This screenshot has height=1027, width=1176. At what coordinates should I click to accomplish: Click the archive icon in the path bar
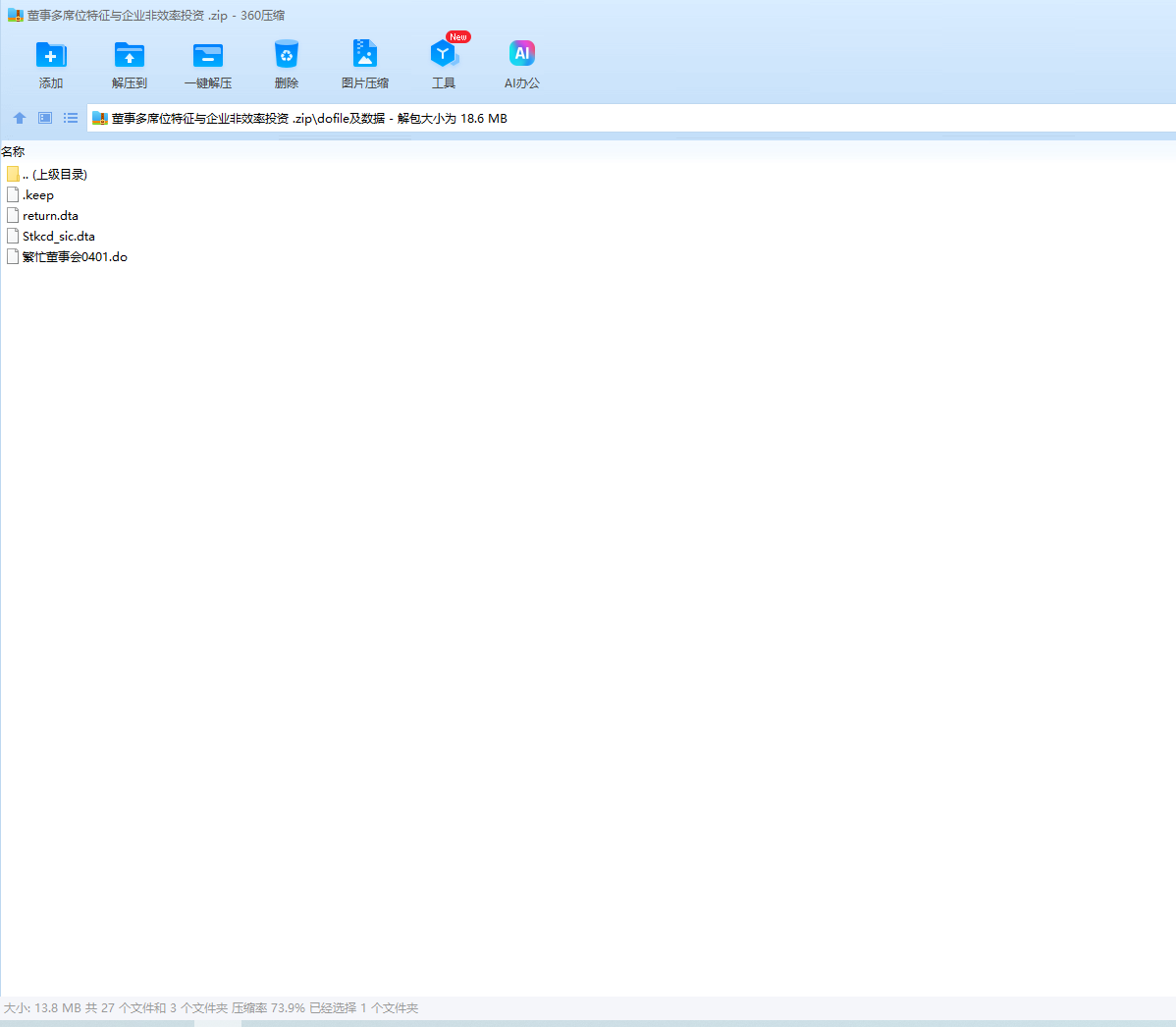click(100, 119)
